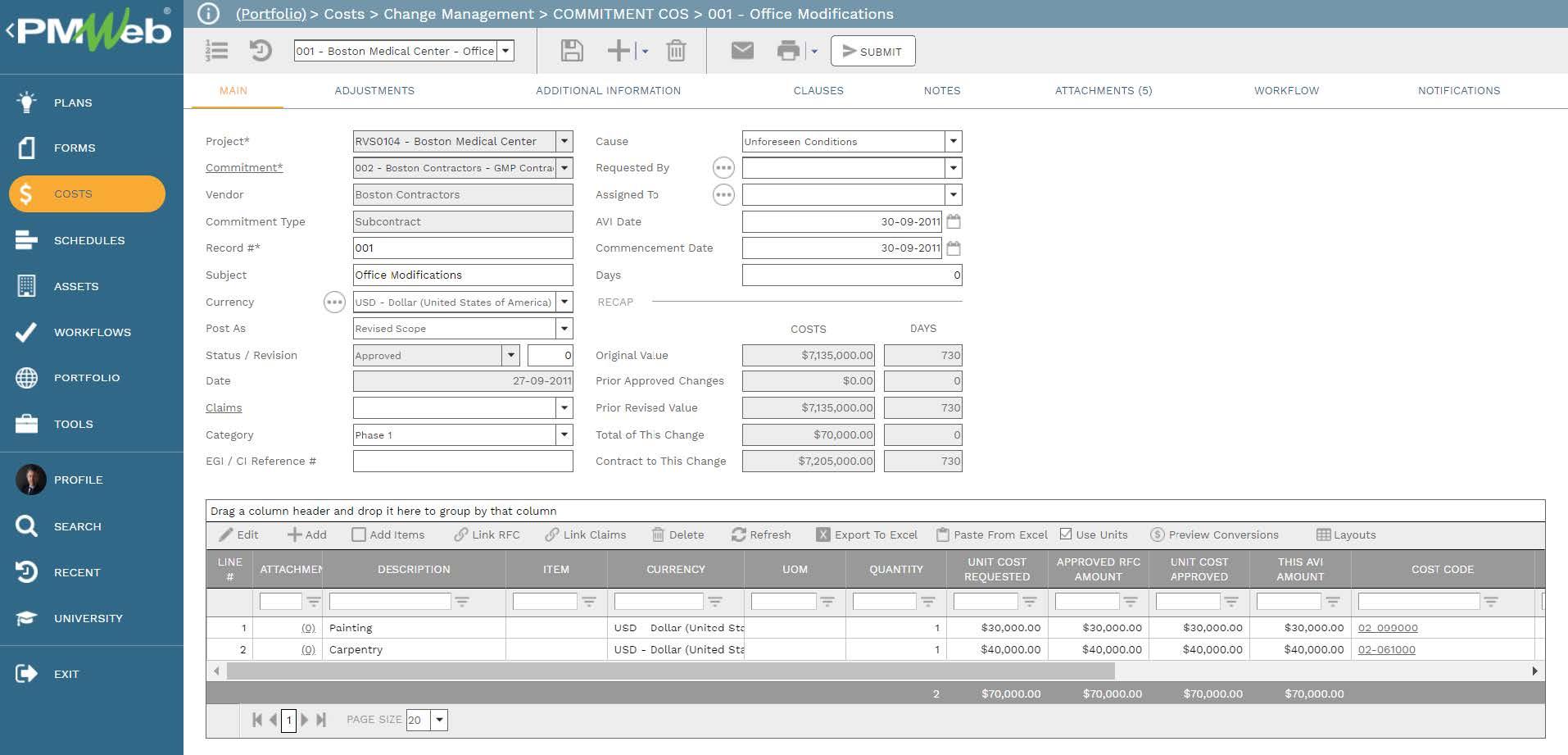The width and height of the screenshot is (1568, 755).
Task: Open the Commencement Date calendar picker
Action: tap(954, 248)
